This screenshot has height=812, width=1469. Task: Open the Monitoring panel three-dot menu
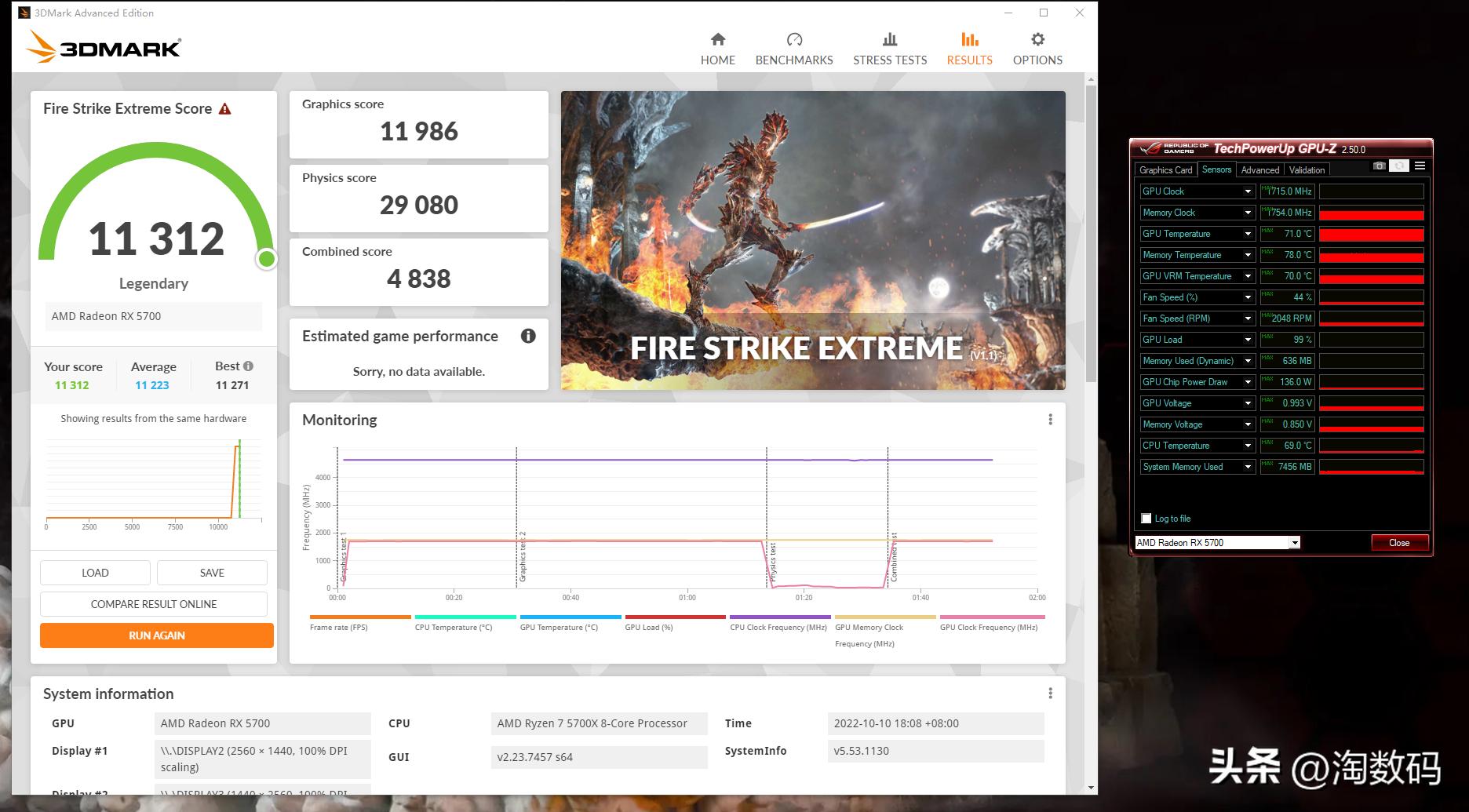click(x=1050, y=420)
